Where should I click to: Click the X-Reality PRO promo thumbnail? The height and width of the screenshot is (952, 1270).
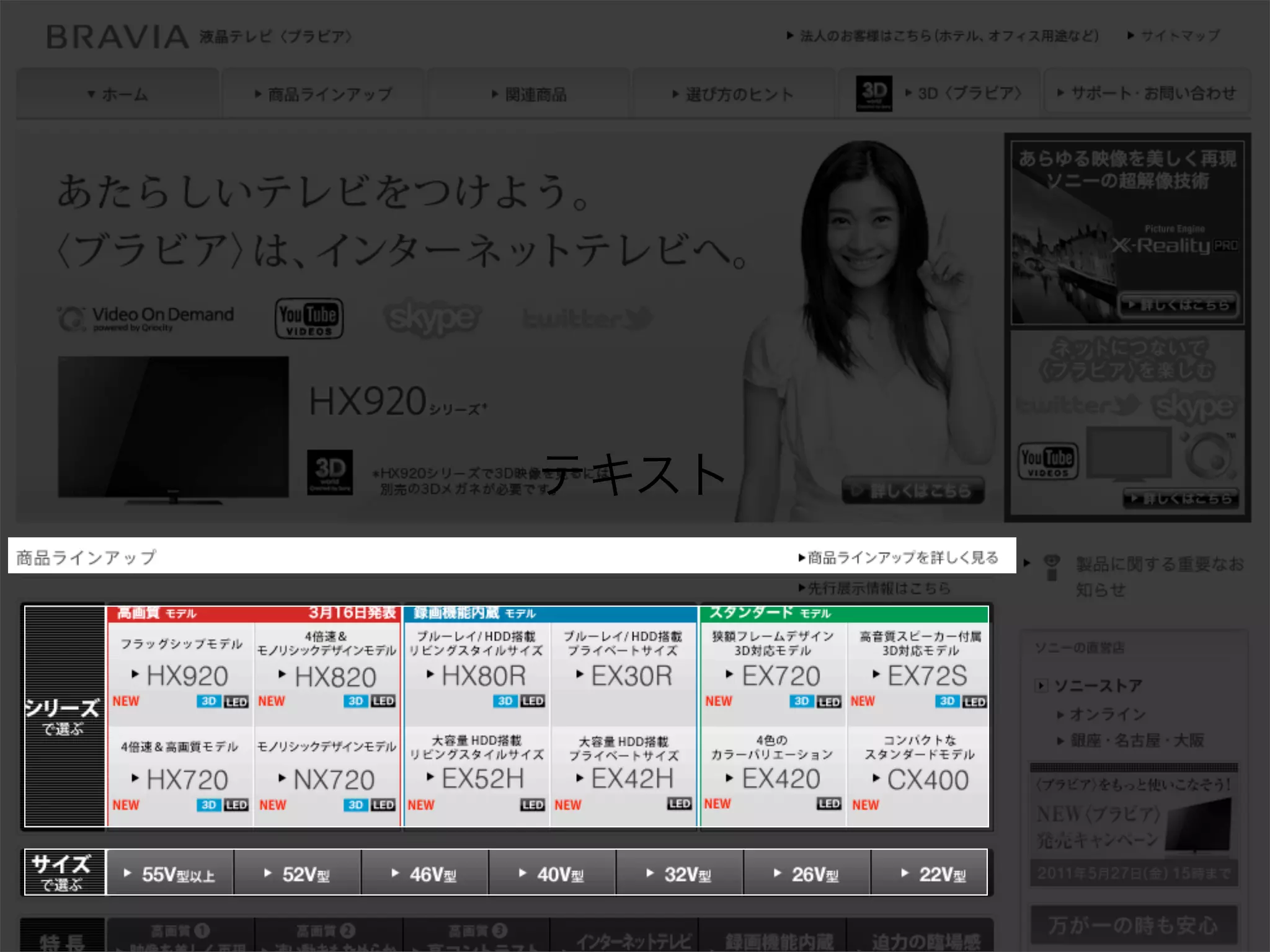[x=1127, y=232]
